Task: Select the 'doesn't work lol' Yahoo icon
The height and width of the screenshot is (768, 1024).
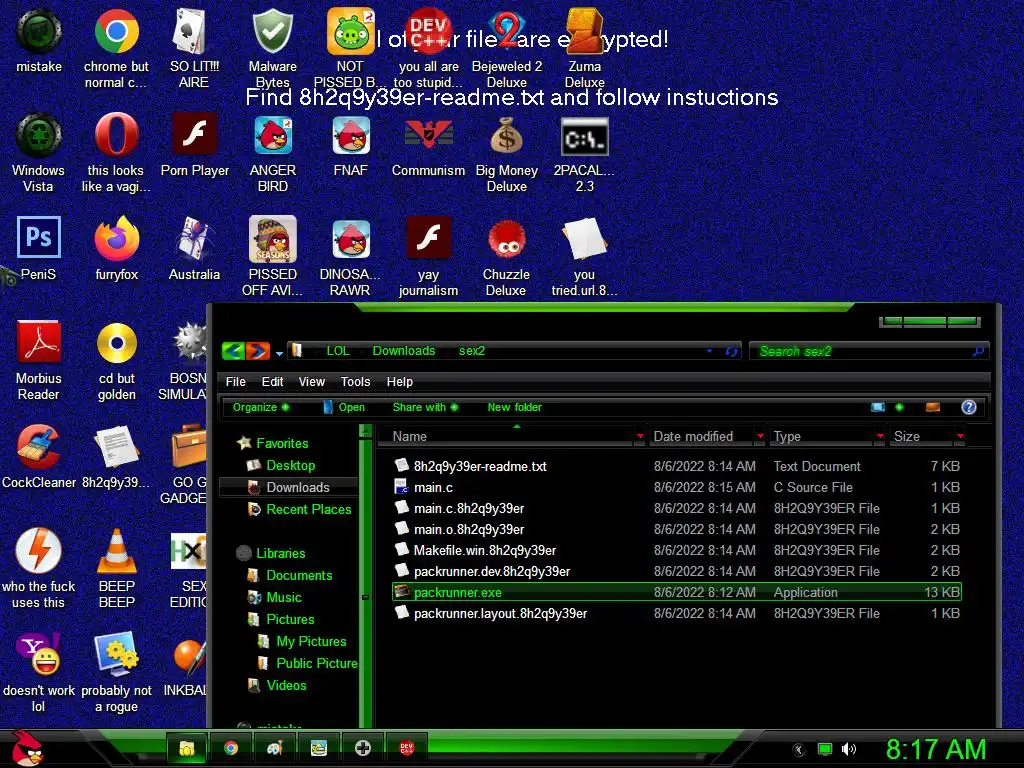Action: coord(39,671)
